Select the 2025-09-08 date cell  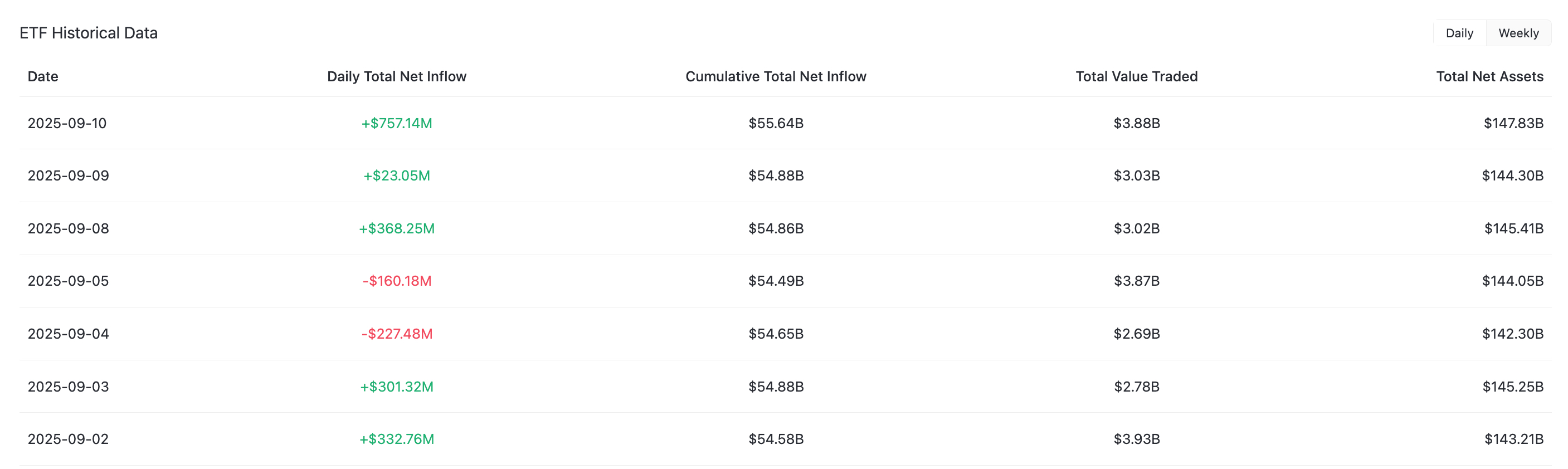coord(68,229)
